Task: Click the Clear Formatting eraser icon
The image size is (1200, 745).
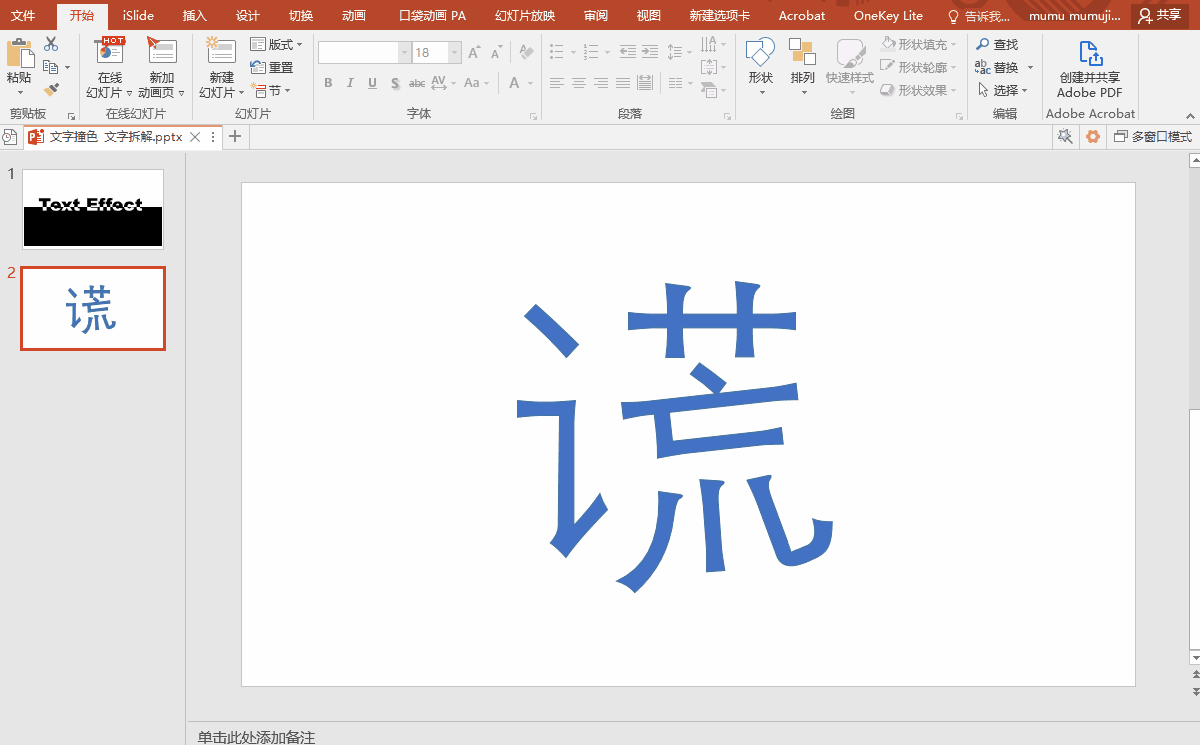Action: click(x=527, y=52)
